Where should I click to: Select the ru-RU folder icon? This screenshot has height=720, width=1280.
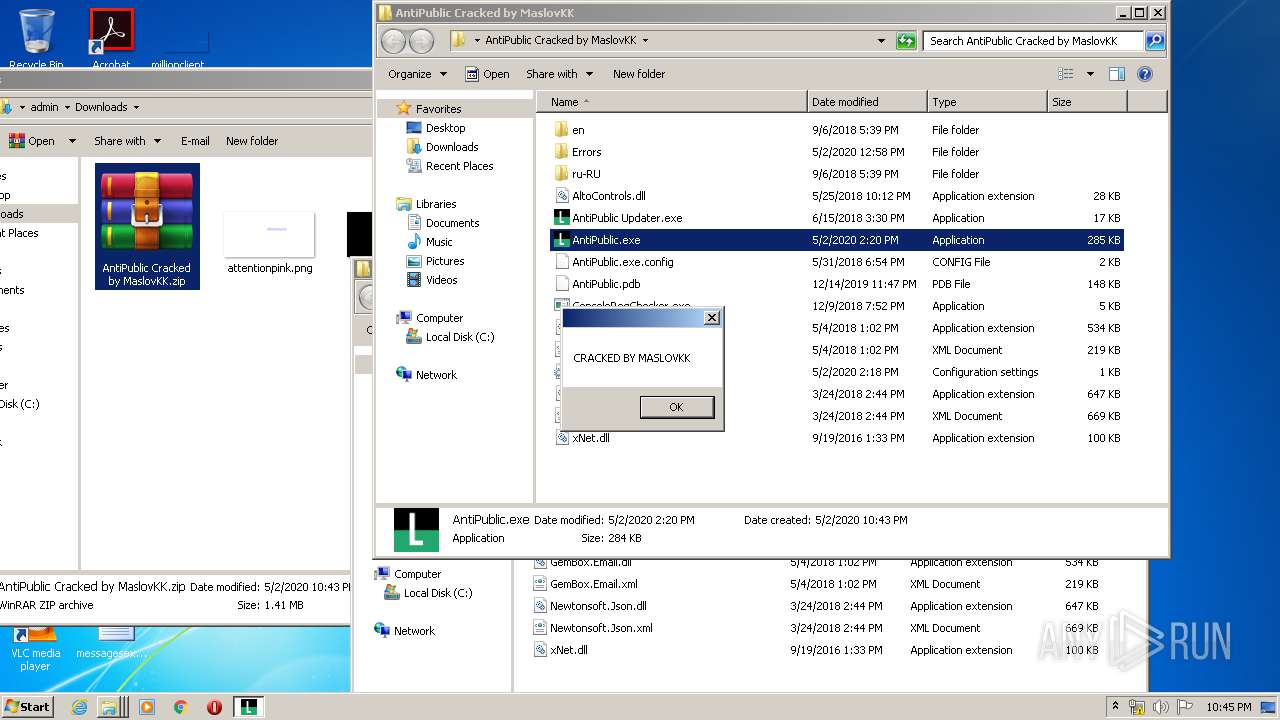click(561, 174)
